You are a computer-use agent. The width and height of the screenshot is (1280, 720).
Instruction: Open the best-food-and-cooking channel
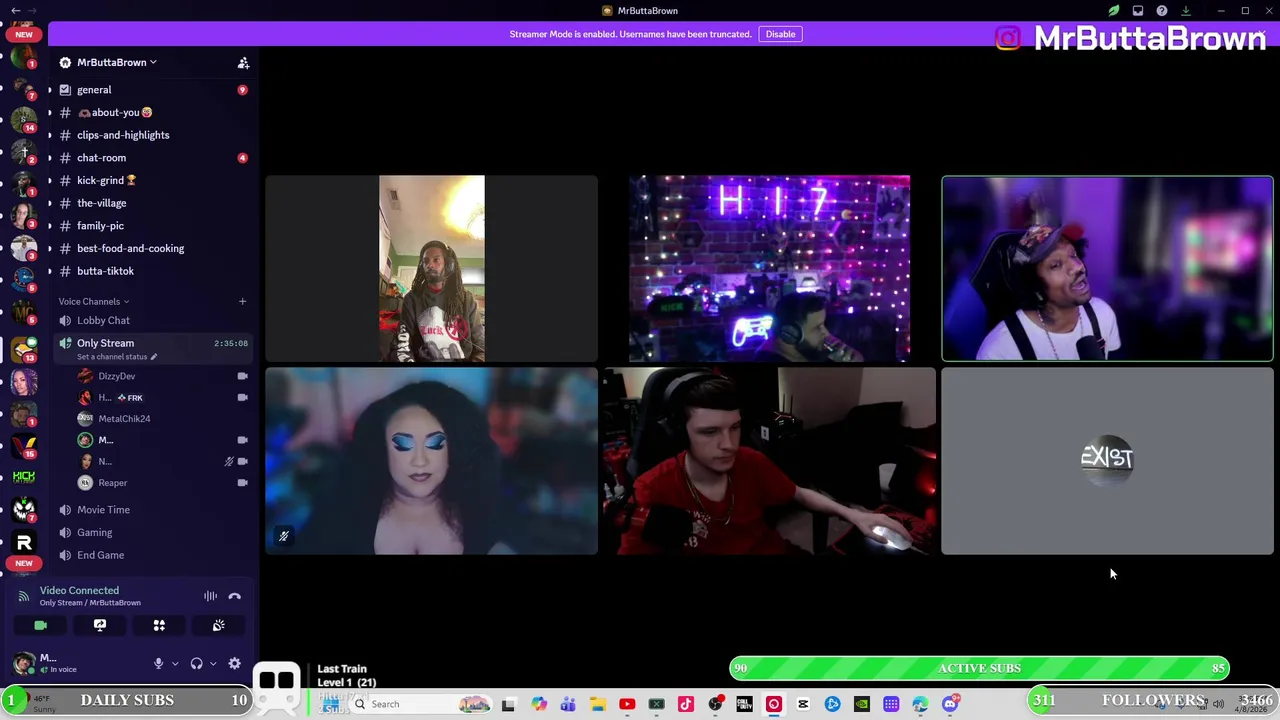[x=153, y=248]
